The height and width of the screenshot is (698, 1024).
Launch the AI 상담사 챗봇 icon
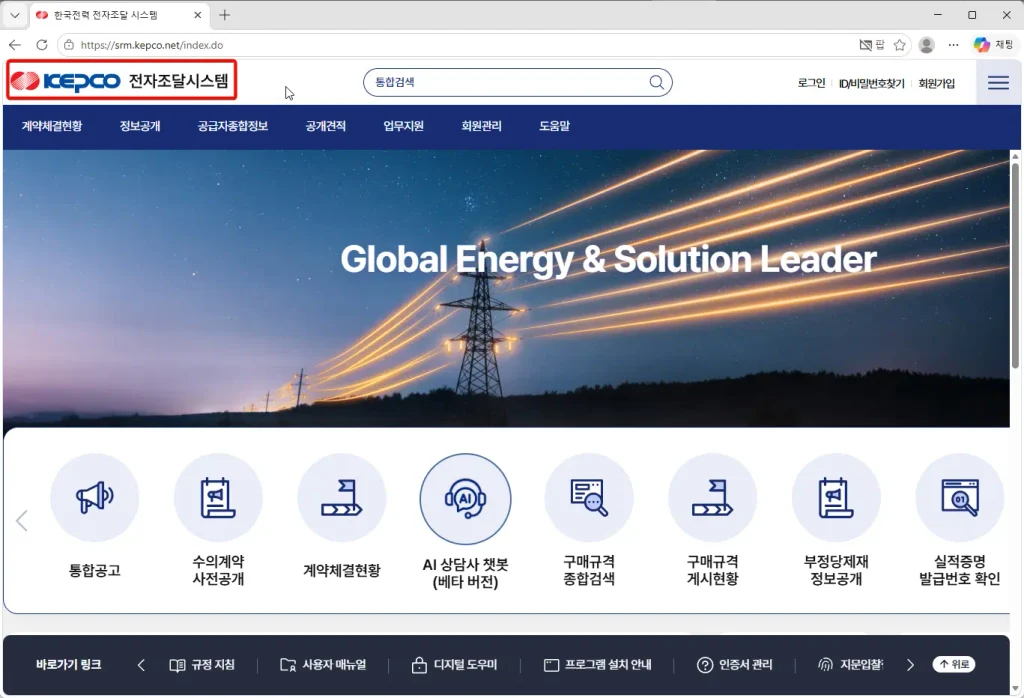pyautogui.click(x=466, y=499)
